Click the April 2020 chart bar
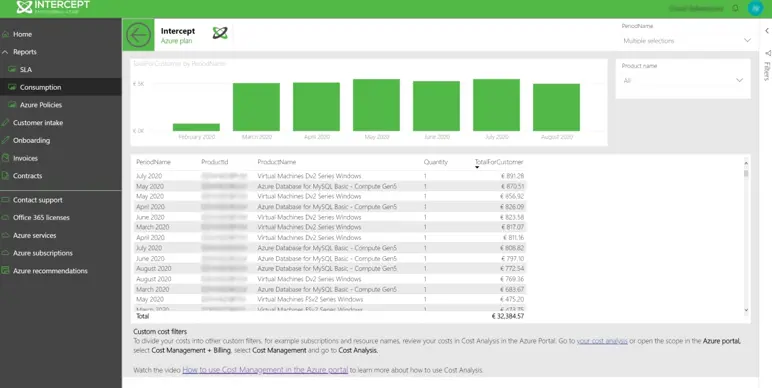Image resolution: width=772 pixels, height=388 pixels. coord(317,107)
